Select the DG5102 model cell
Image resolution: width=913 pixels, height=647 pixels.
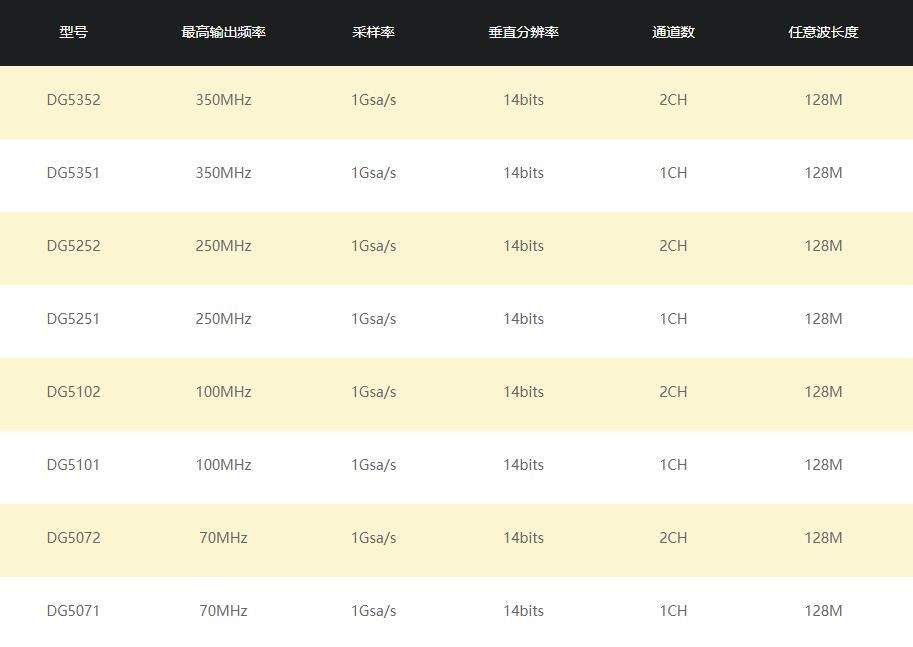[x=73, y=391]
